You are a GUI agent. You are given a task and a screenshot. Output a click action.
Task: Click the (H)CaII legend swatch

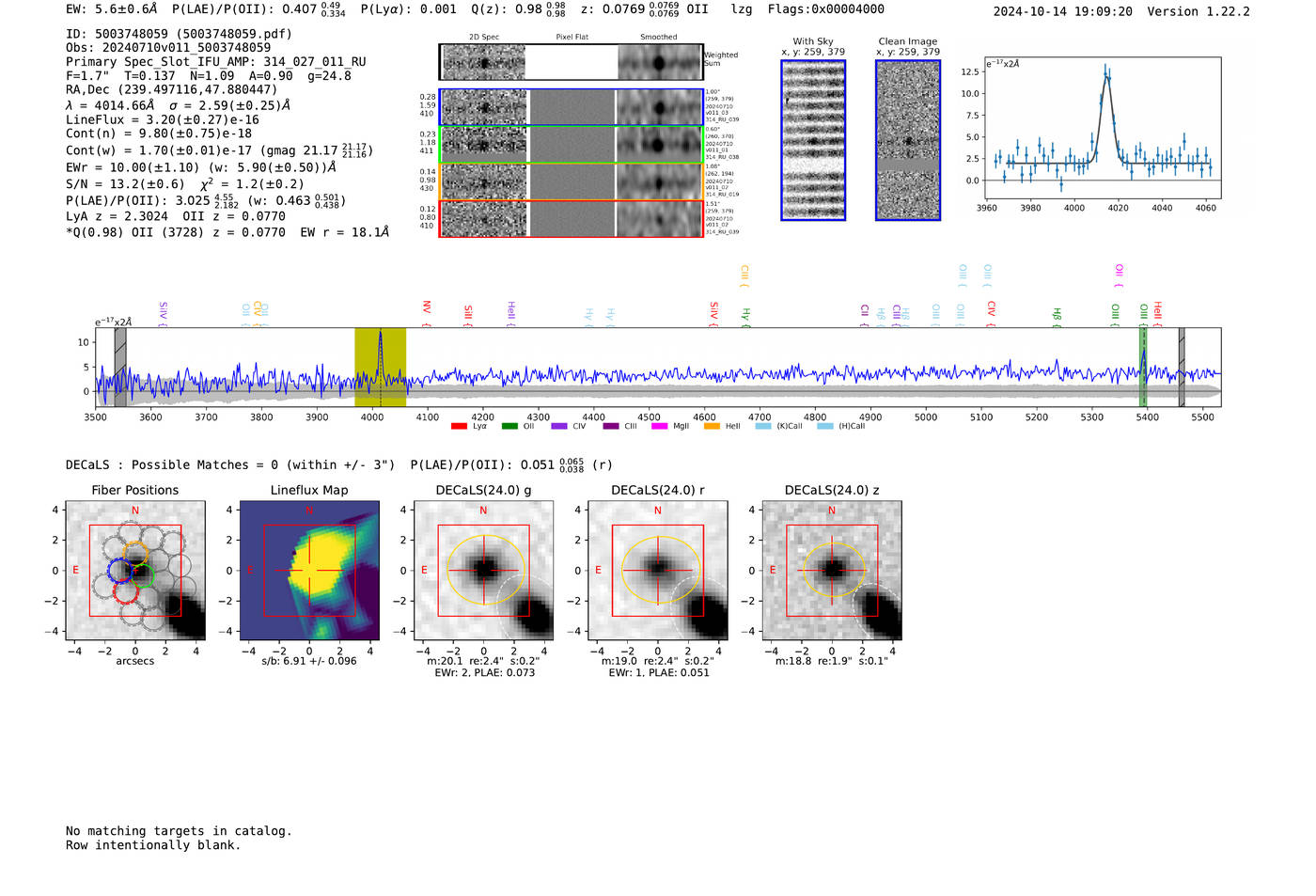tap(825, 426)
